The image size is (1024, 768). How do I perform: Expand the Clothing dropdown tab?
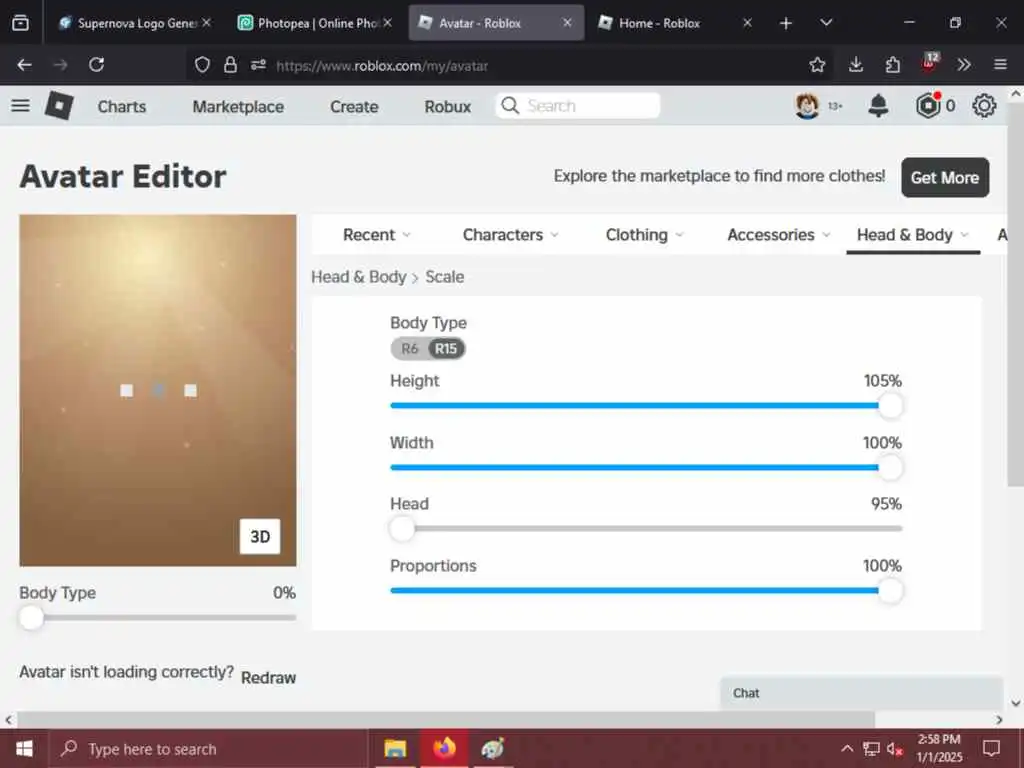click(645, 234)
